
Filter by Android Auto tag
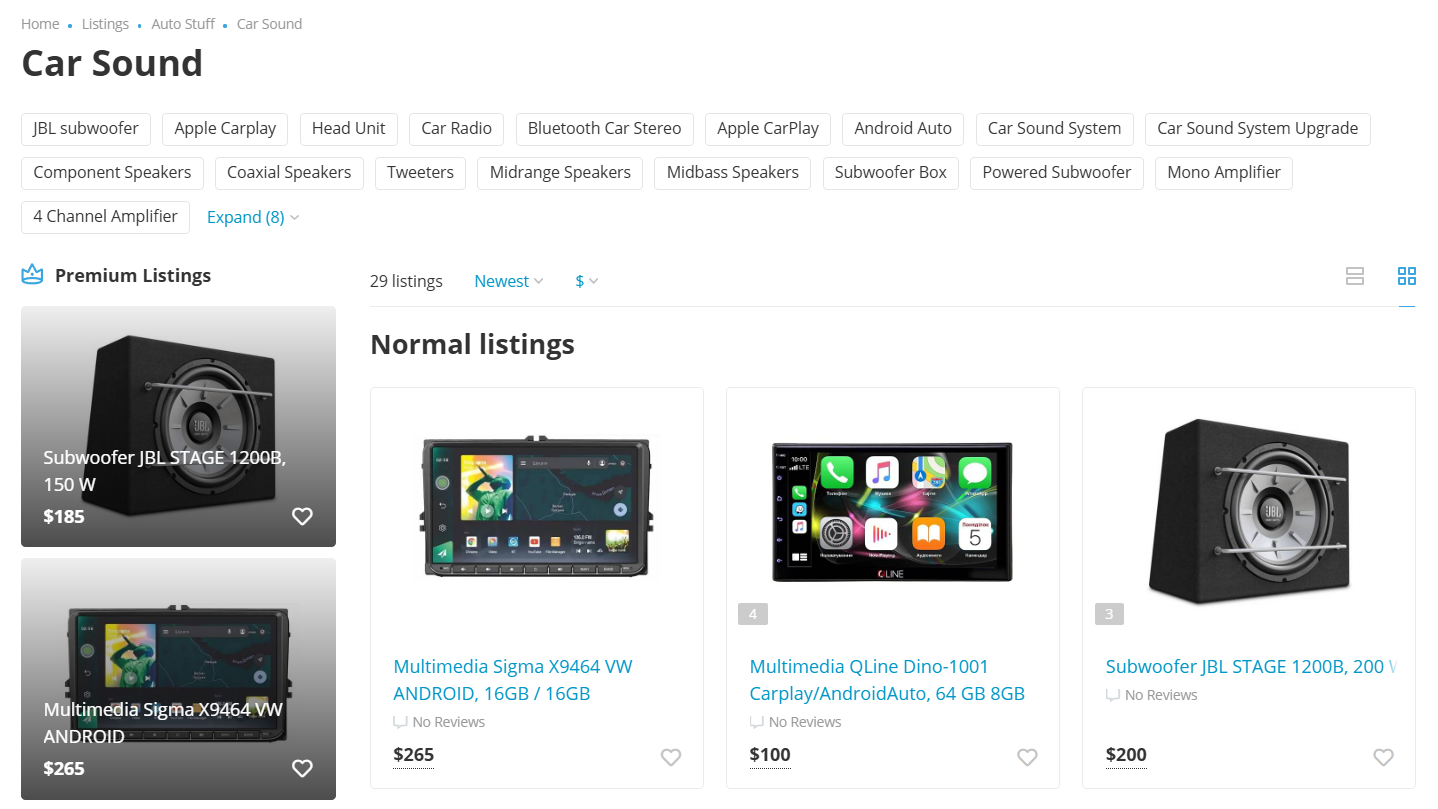[903, 128]
